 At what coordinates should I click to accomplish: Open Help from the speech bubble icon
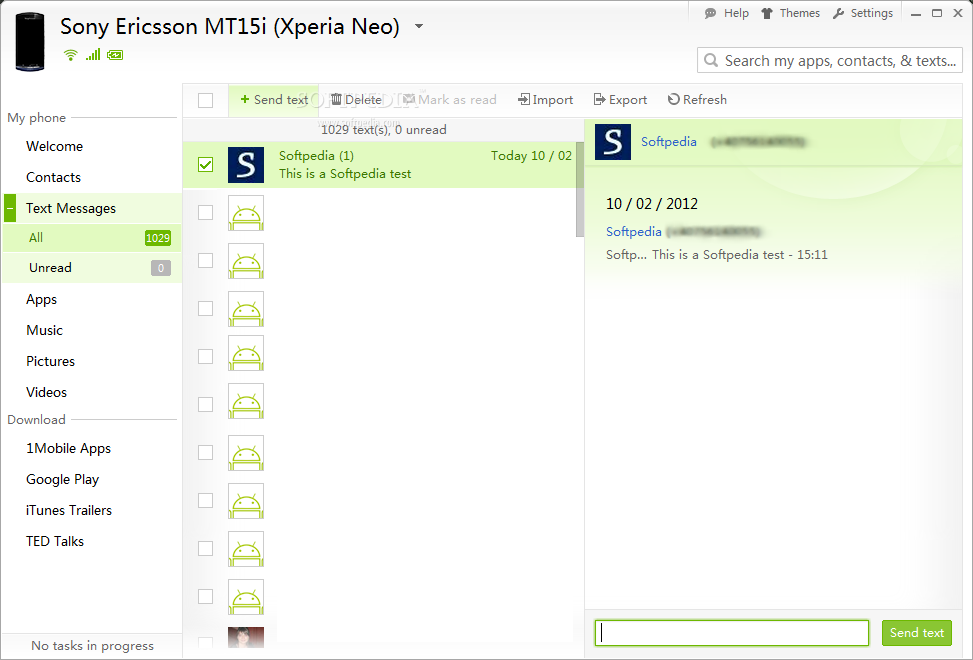tap(711, 14)
